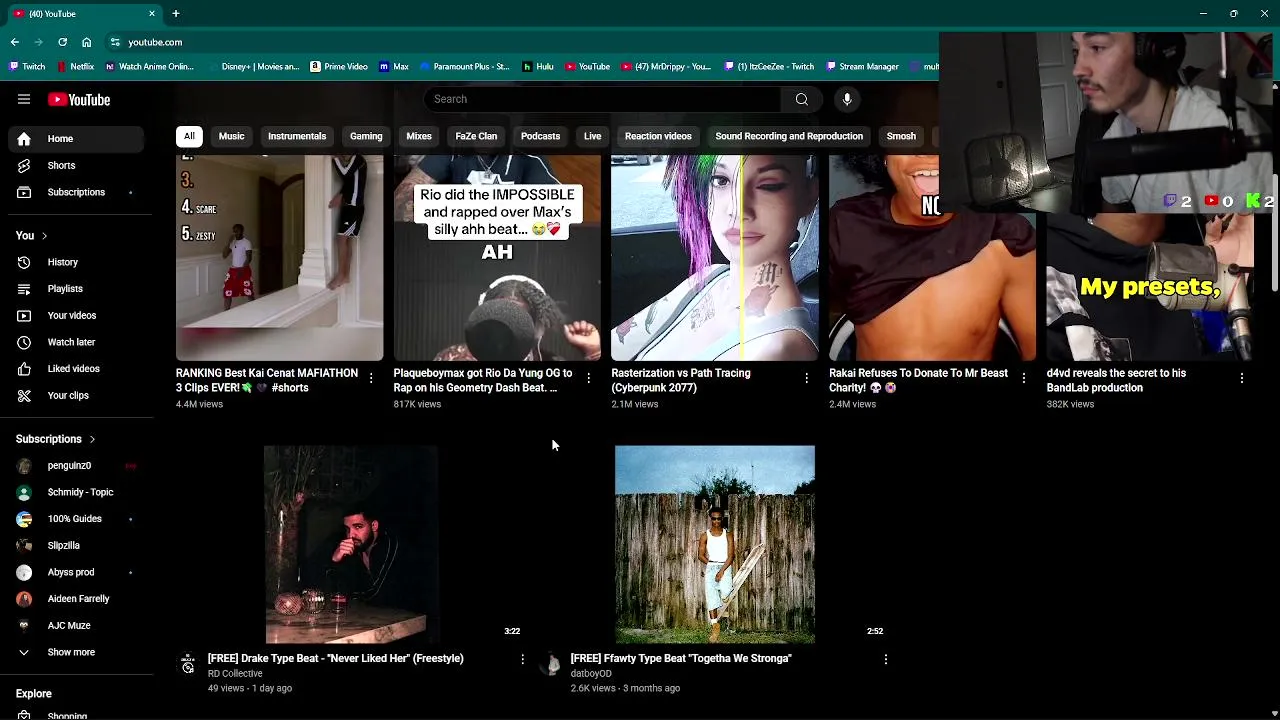1280x720 pixels.
Task: Open a new browser tab
Action: 176,14
